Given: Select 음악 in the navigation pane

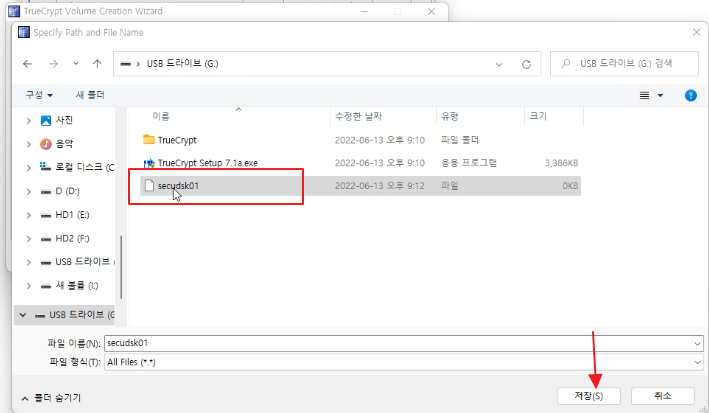Looking at the screenshot, I should pyautogui.click(x=64, y=144).
